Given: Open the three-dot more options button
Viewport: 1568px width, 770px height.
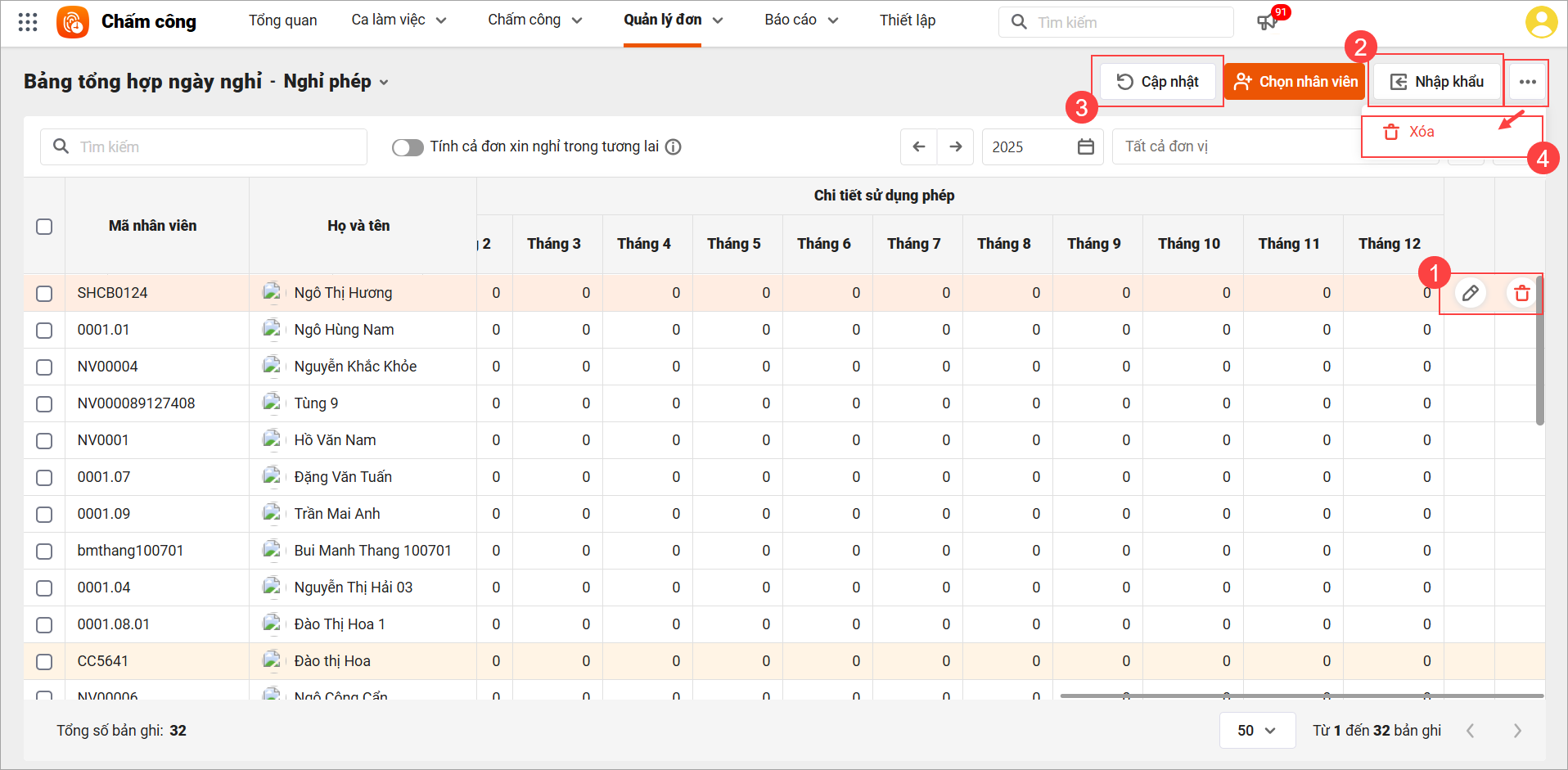Looking at the screenshot, I should (x=1527, y=82).
